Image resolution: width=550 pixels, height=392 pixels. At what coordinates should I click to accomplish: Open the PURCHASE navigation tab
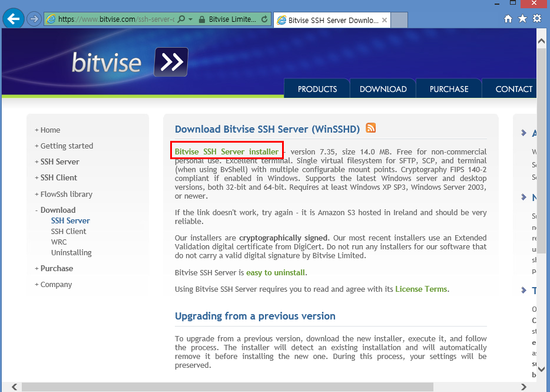(x=449, y=89)
